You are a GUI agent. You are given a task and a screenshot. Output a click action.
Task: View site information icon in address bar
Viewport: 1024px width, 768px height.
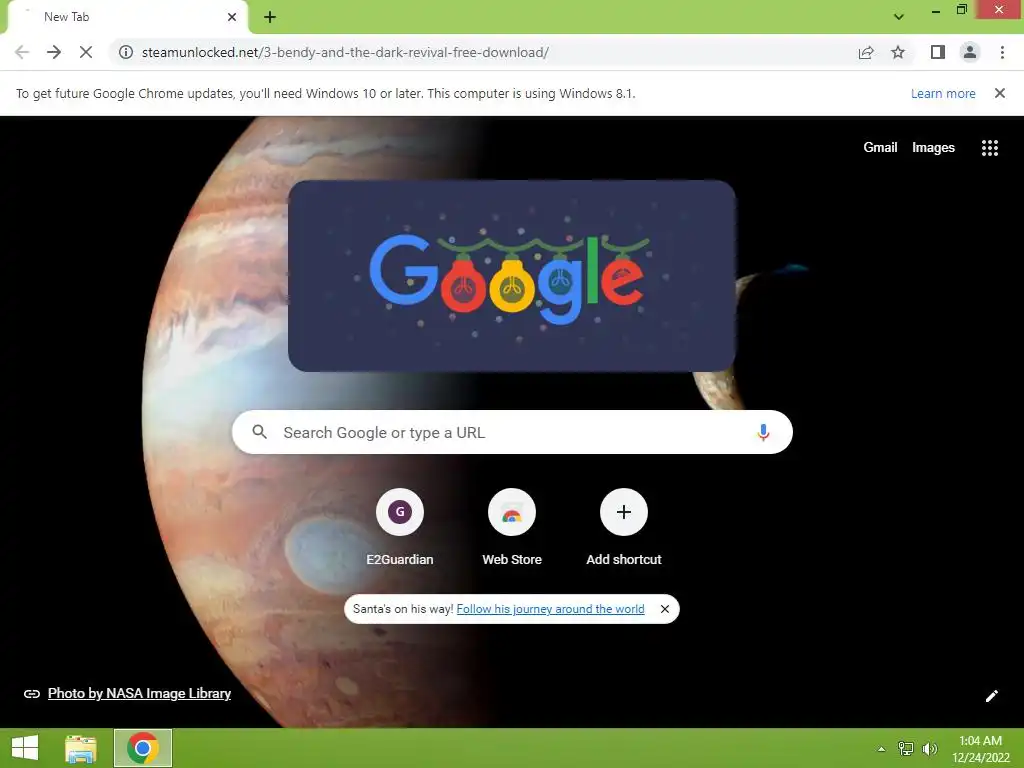(x=125, y=52)
